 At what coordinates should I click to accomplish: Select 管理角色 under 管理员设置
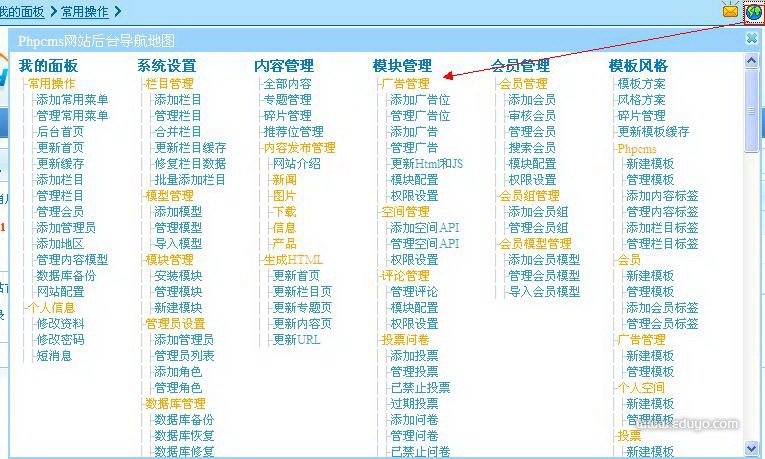[178, 388]
